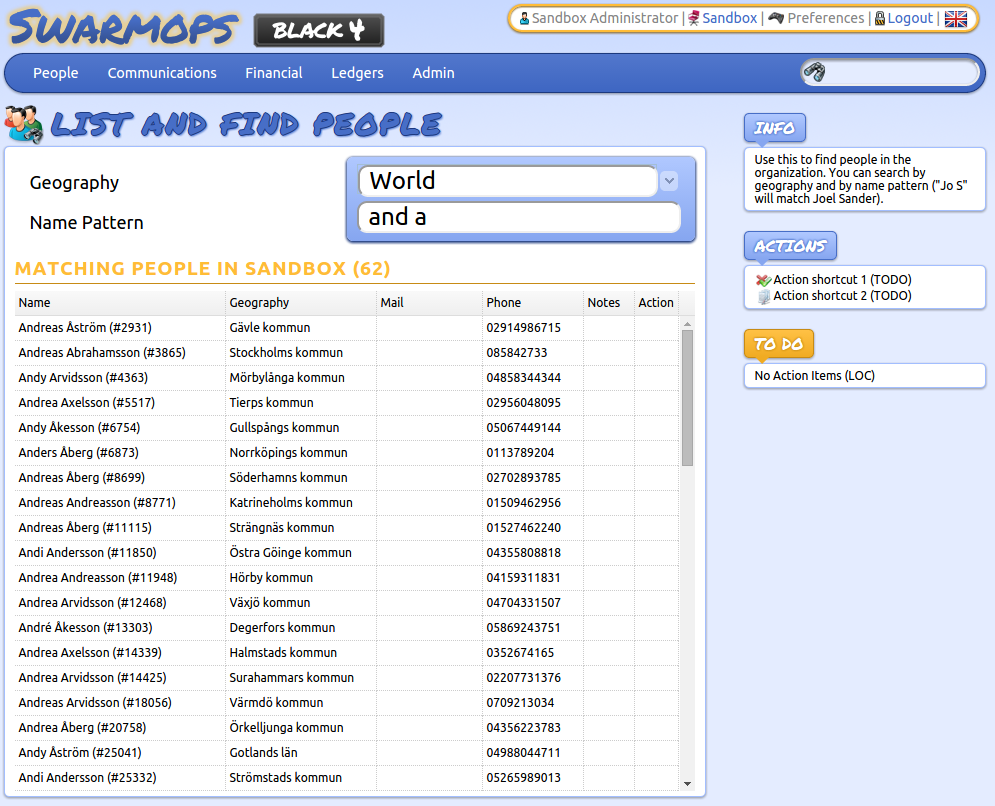Screen dimensions: 995x806
Task: Select Andy Åkesson (#6754)
Action: pyautogui.click(x=79, y=428)
